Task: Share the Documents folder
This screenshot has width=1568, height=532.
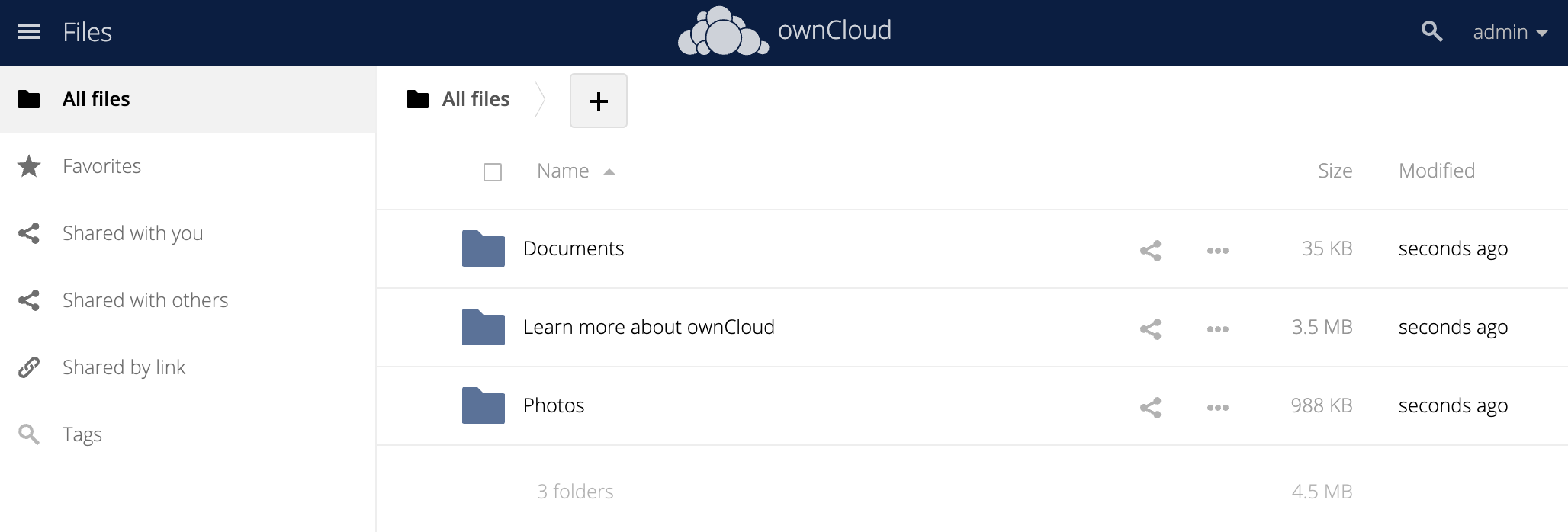Action: [1150, 250]
